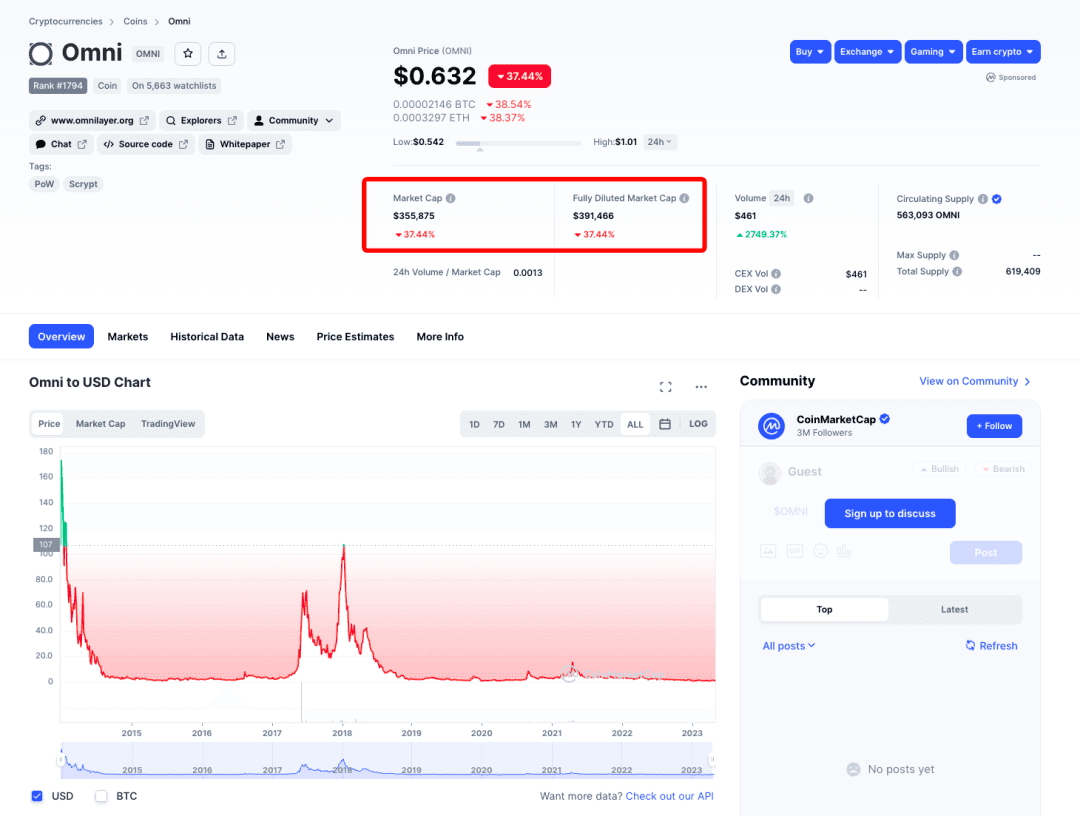
Task: Toggle the USD checkbox
Action: (x=37, y=796)
